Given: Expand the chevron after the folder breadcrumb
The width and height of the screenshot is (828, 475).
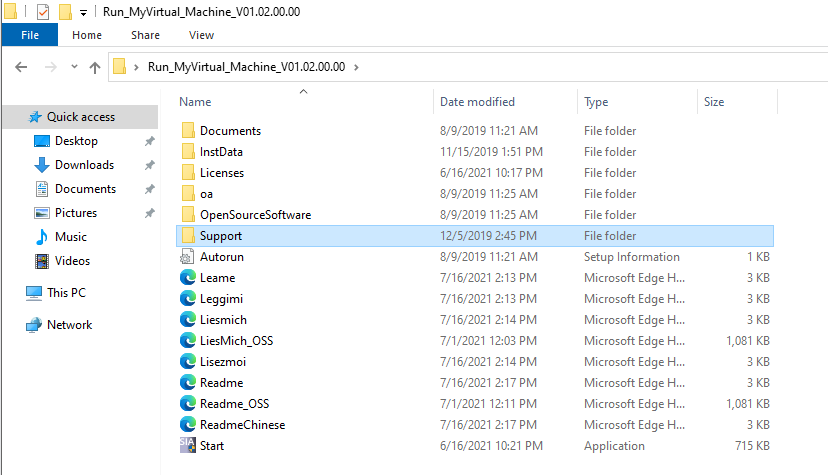Looking at the screenshot, I should (356, 67).
